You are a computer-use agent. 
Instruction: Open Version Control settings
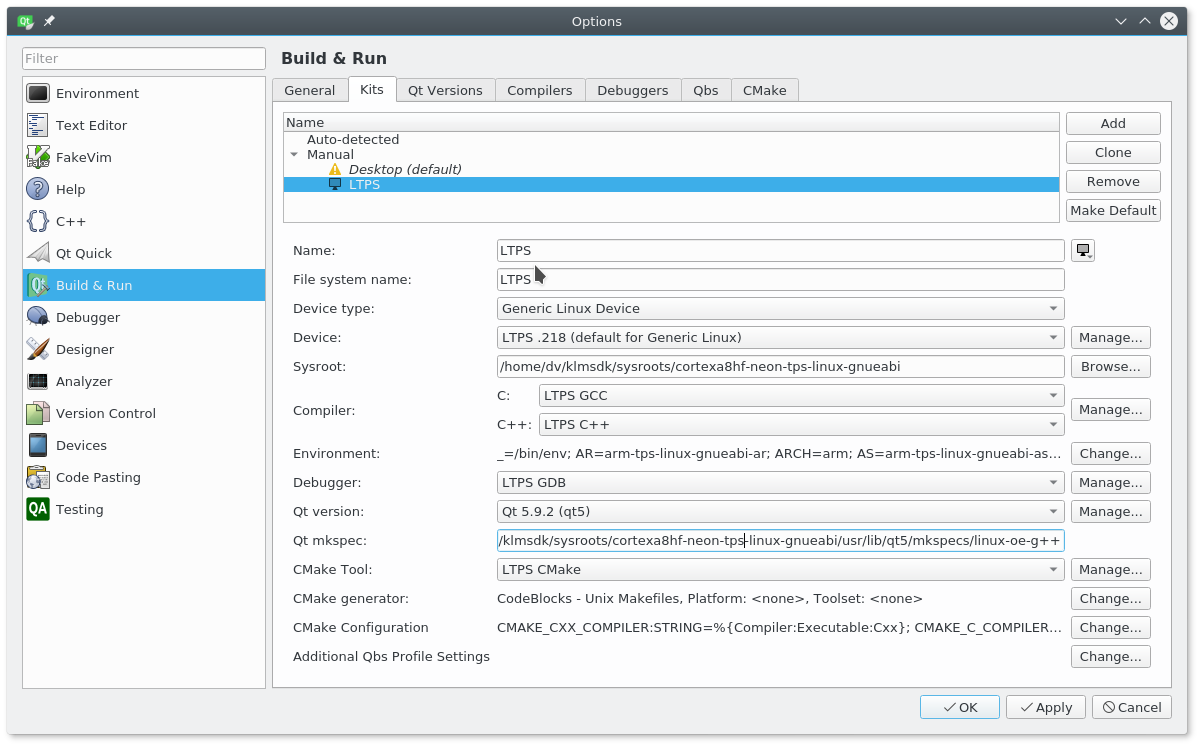pyautogui.click(x=105, y=413)
